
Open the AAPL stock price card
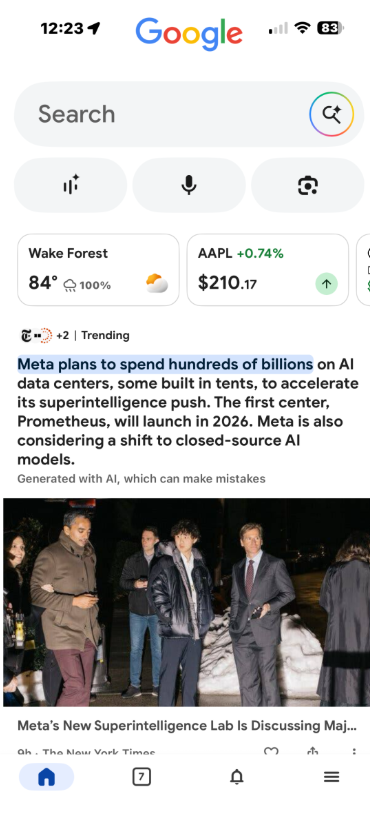(268, 270)
